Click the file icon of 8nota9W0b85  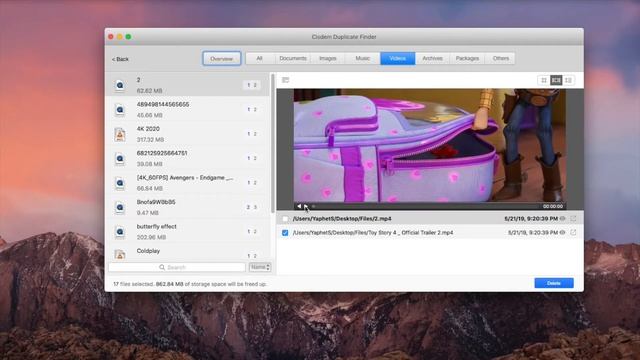pyautogui.click(x=120, y=207)
